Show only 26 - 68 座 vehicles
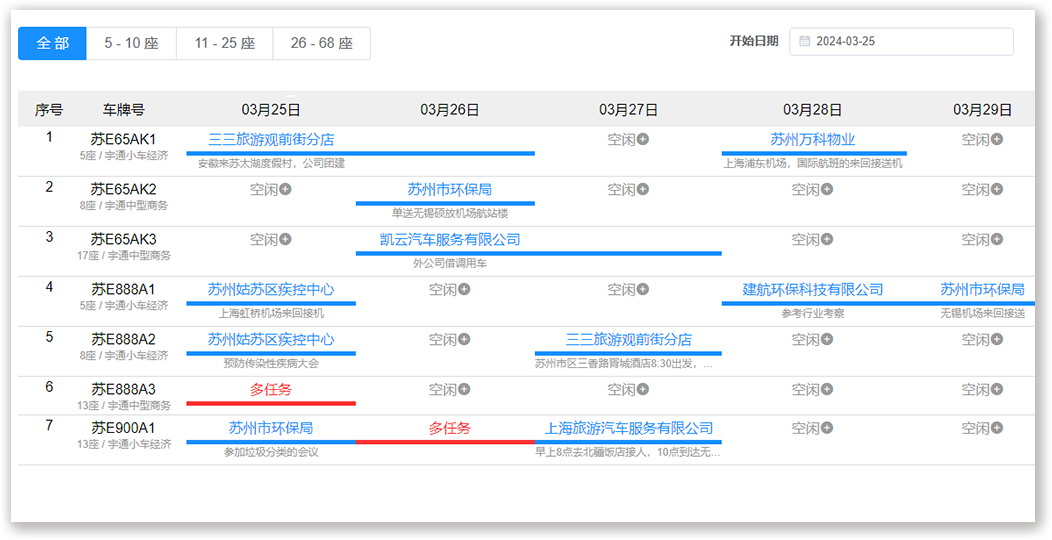This screenshot has height=540, width=1052. pos(321,44)
